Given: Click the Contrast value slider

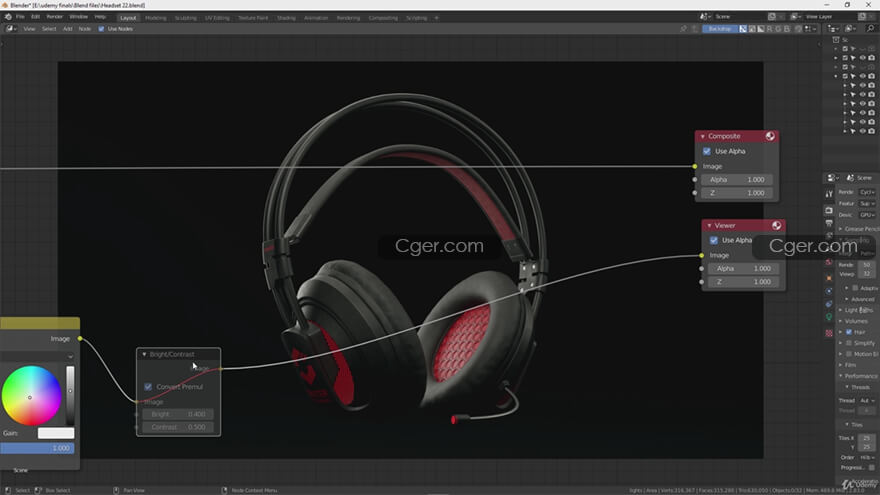Looking at the screenshot, I should 177,427.
